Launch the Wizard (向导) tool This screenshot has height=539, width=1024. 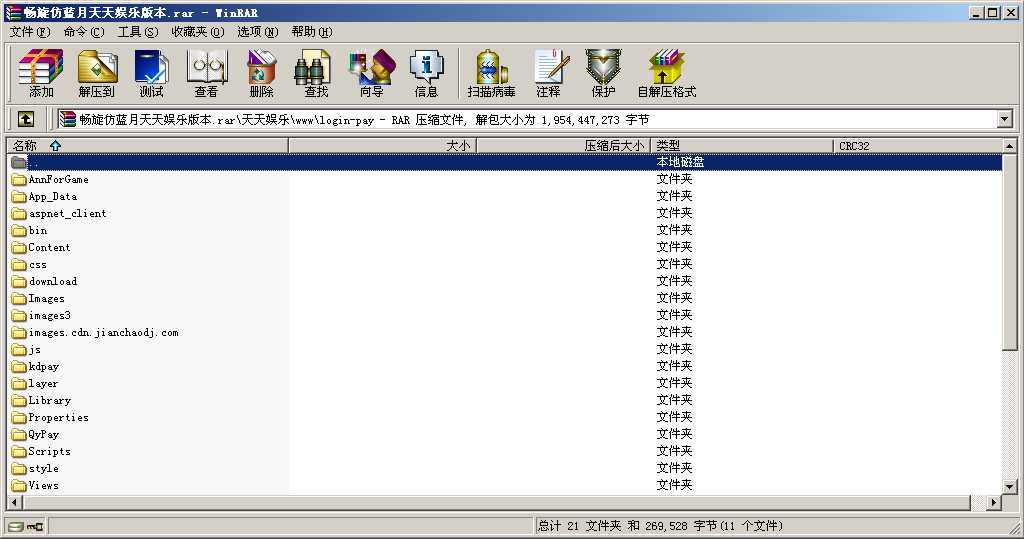(372, 73)
